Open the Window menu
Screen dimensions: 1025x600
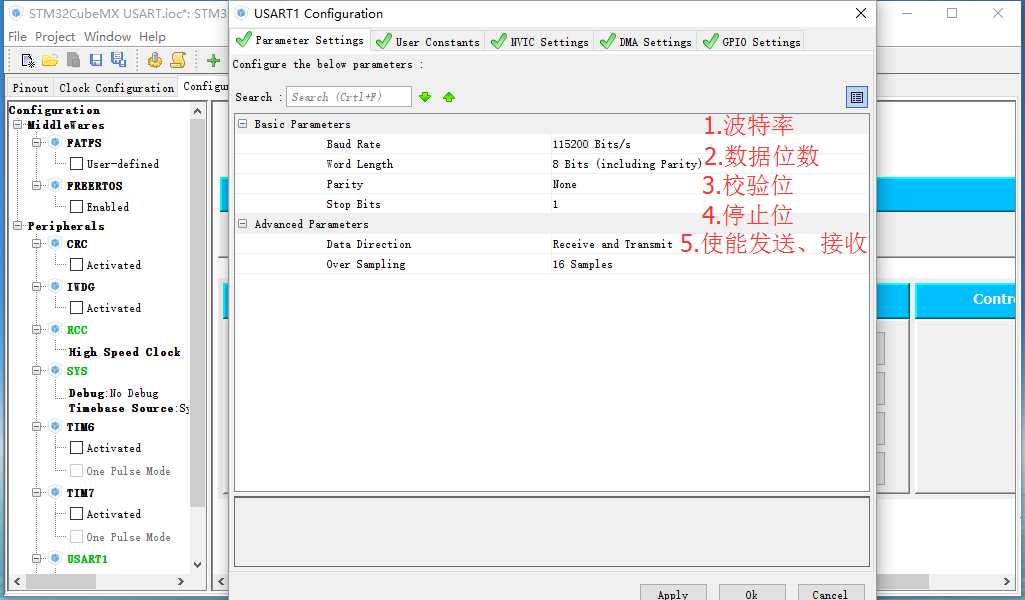(x=107, y=37)
